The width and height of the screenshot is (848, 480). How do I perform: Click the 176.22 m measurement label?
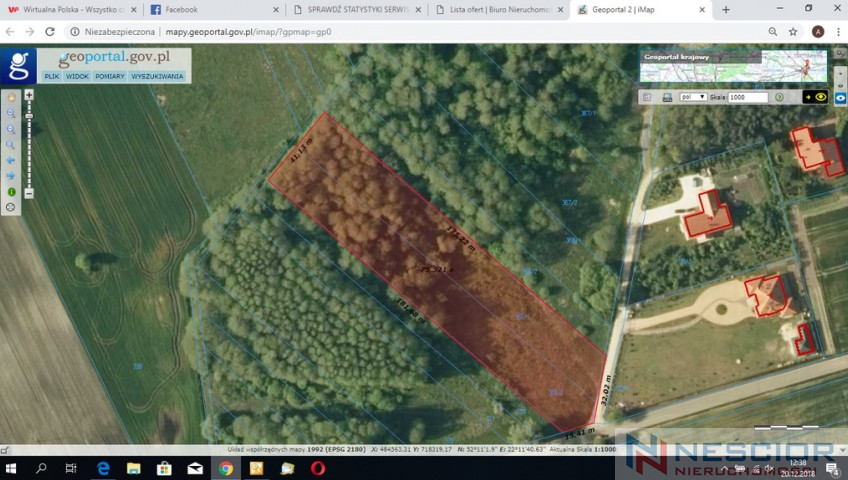click(x=461, y=238)
